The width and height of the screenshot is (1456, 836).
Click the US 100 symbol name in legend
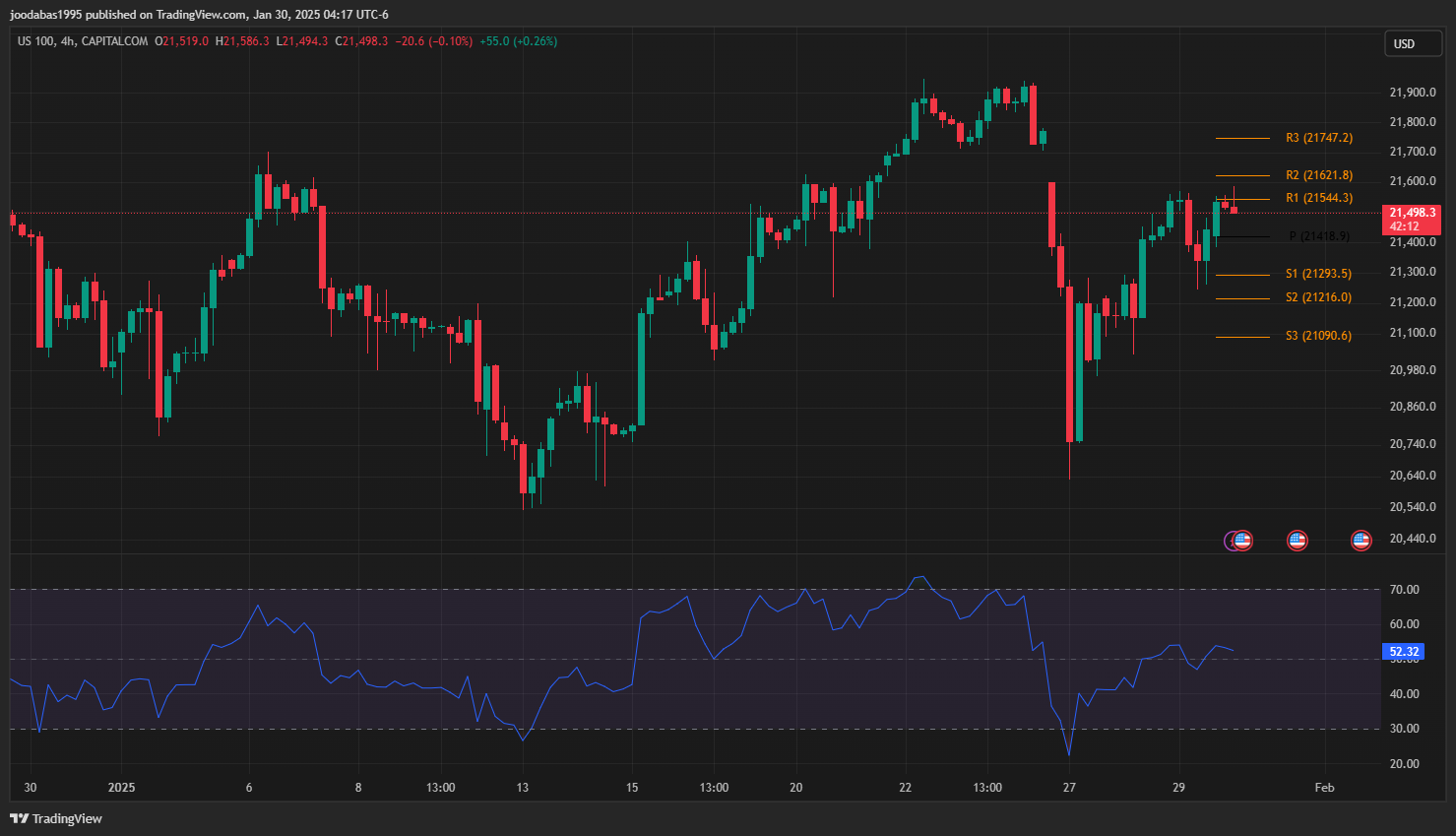pos(35,41)
